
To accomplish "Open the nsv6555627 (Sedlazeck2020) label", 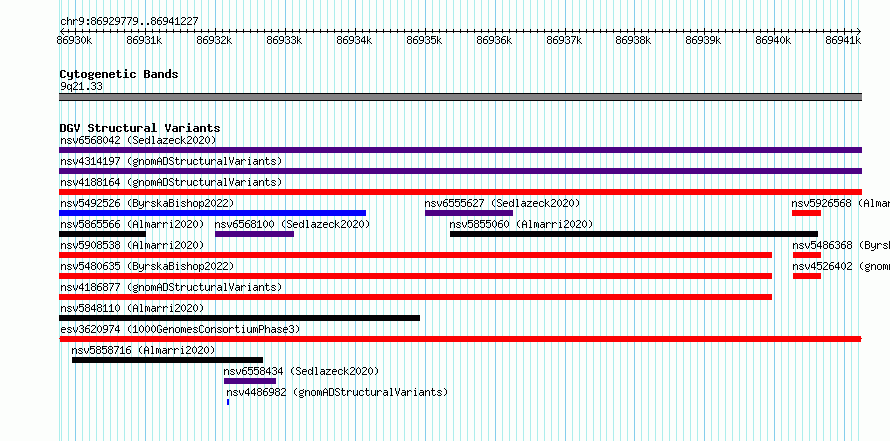I will (x=502, y=203).
